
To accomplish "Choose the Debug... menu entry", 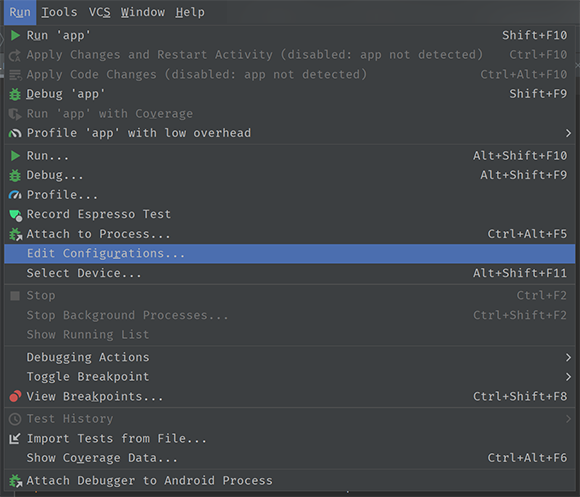I will click(290, 175).
